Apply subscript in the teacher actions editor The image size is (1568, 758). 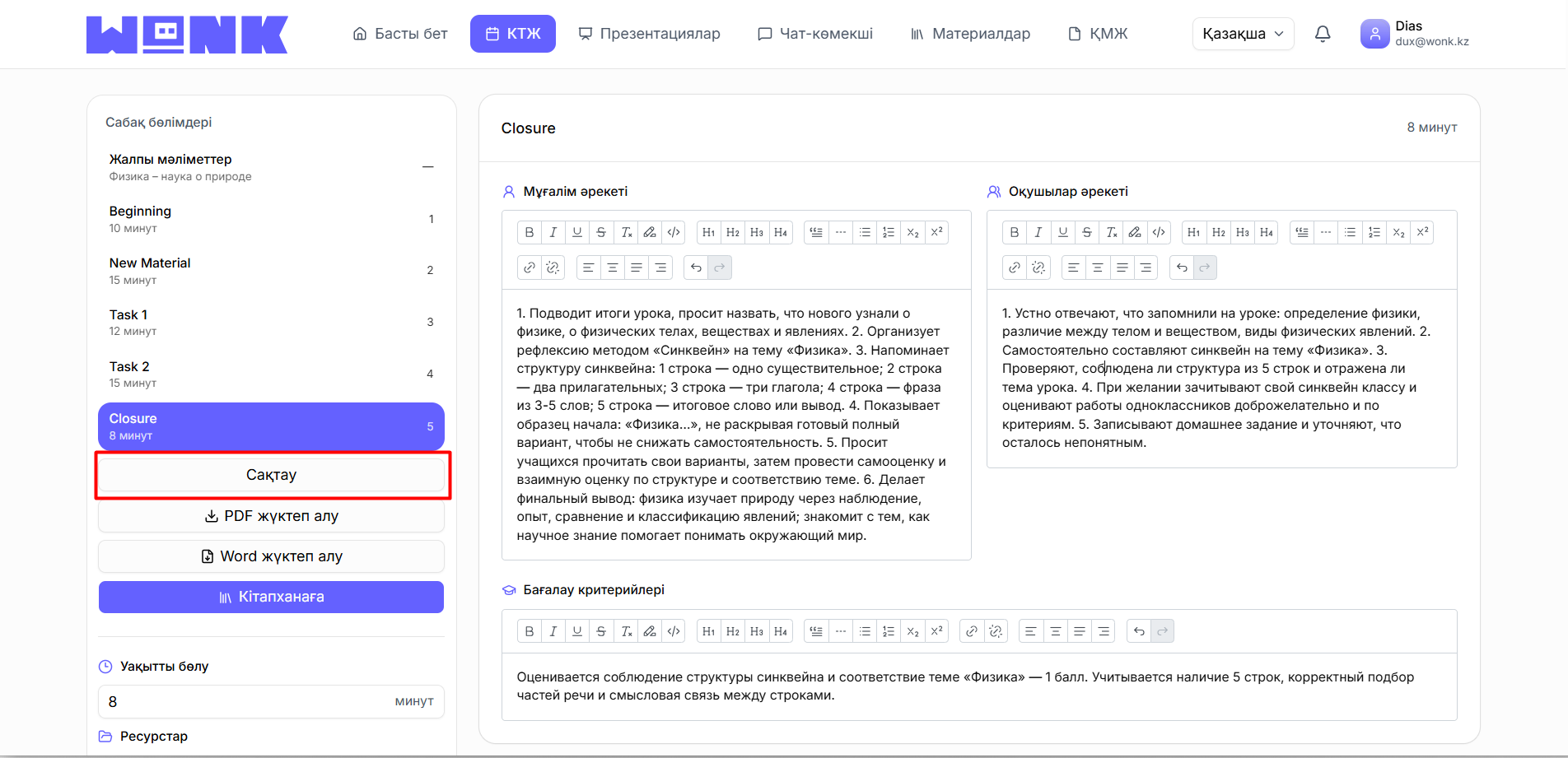[912, 232]
